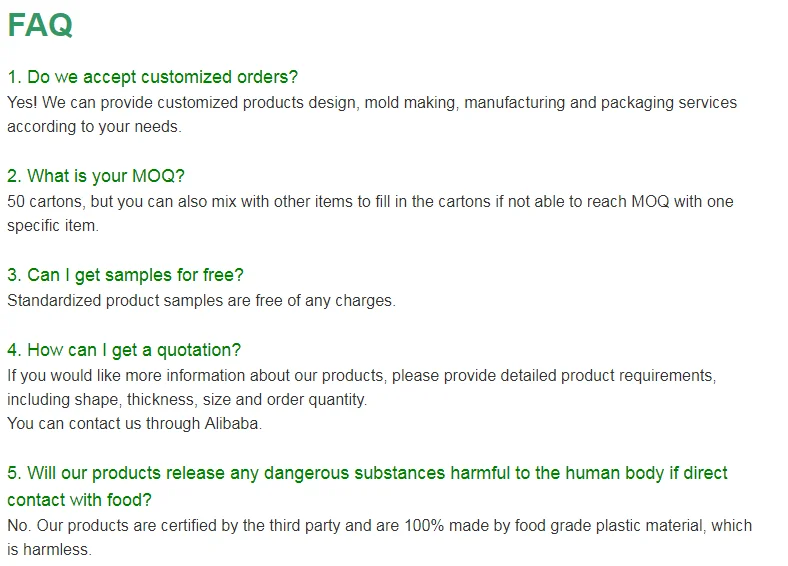
Task: Click the answer starting 'No. Our products are certified'
Action: 379,525
